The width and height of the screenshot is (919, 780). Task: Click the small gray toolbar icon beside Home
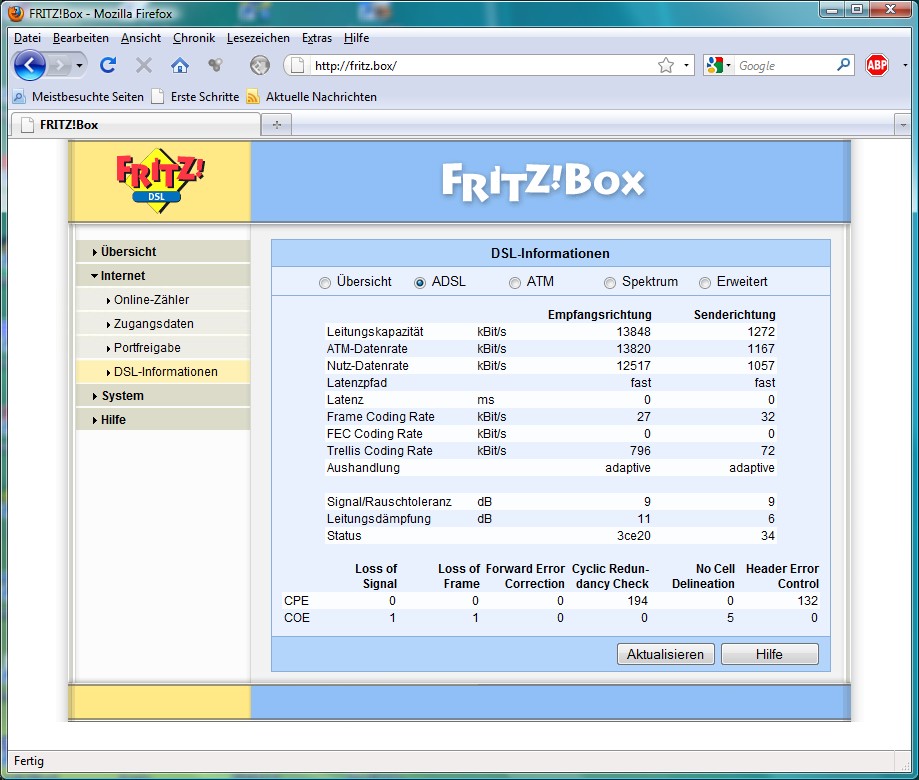pyautogui.click(x=216, y=65)
